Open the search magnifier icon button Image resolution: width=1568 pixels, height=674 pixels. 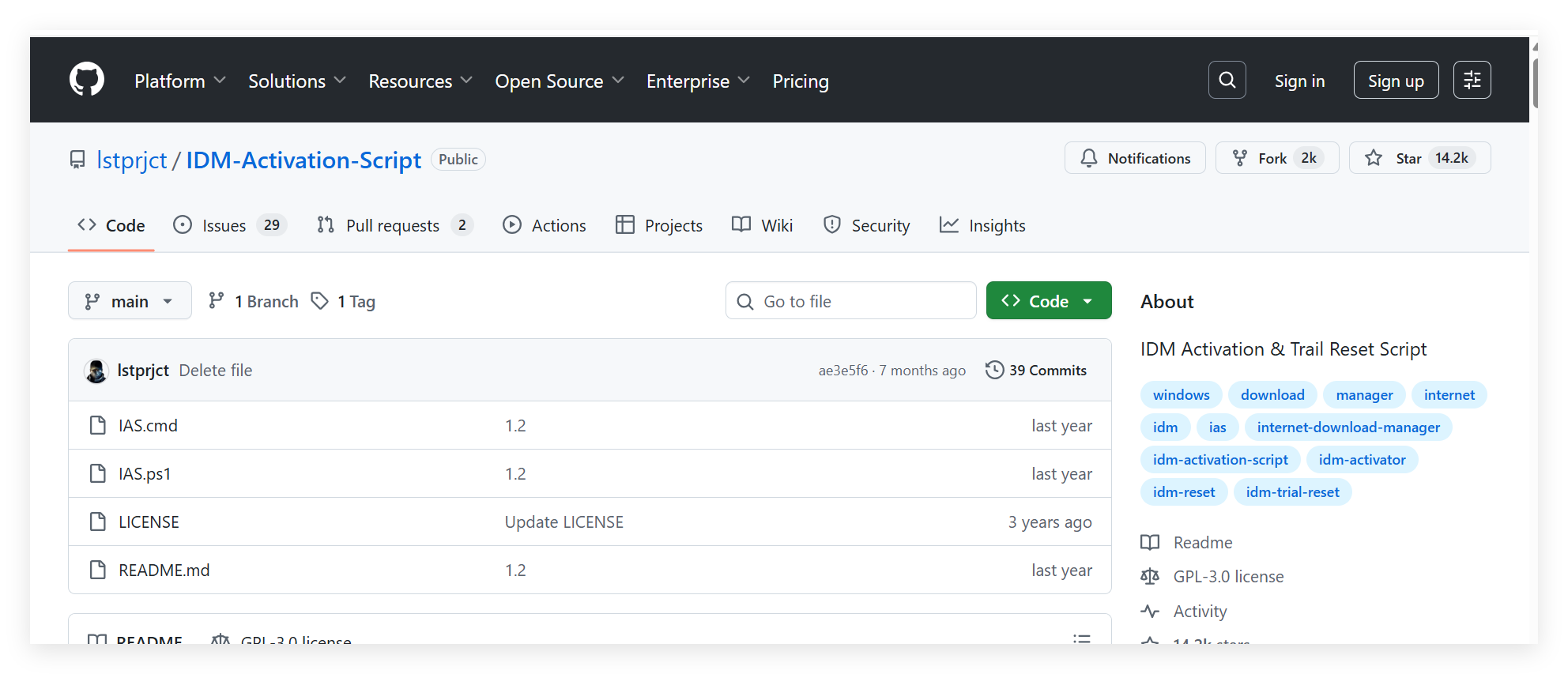1227,80
